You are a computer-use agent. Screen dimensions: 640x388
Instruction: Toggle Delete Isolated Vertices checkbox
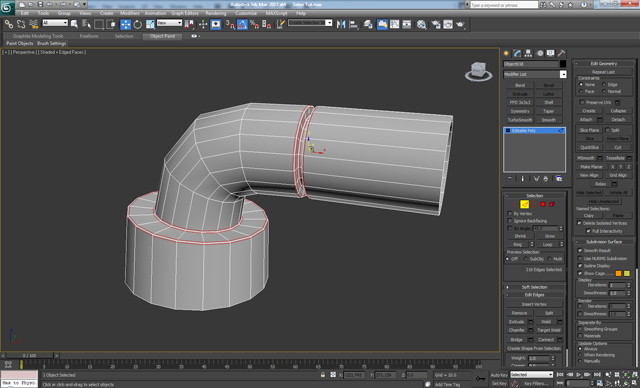(x=579, y=223)
